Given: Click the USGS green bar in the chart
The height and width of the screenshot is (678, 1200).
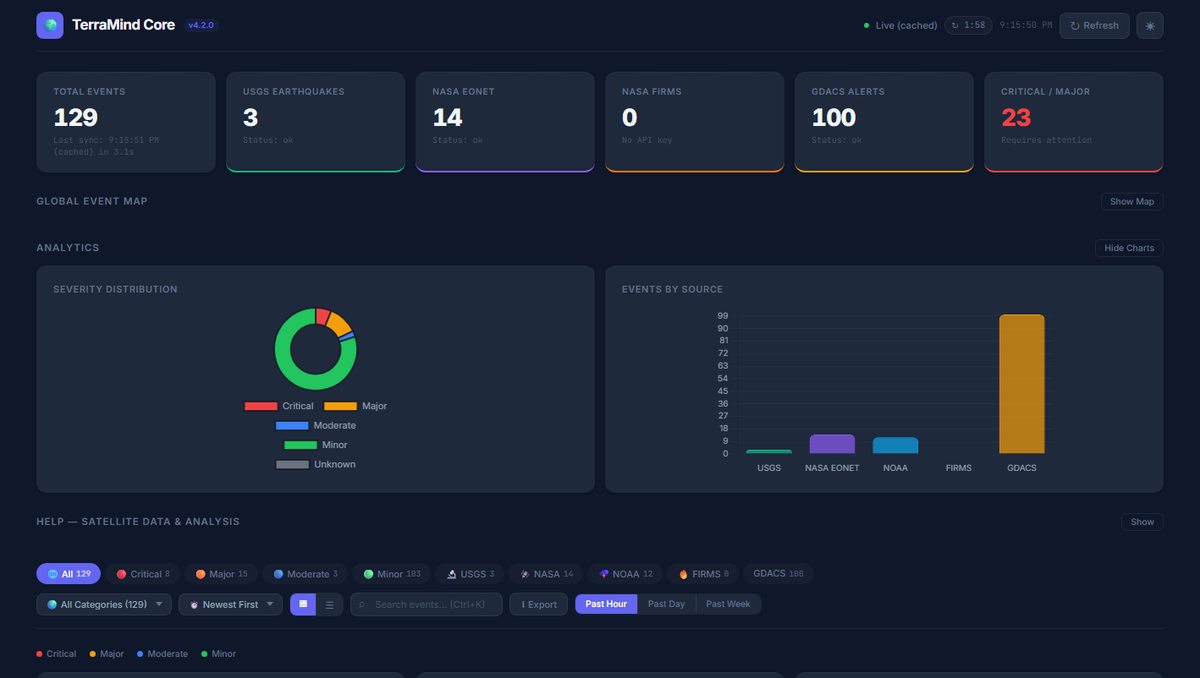Looking at the screenshot, I should pos(769,452).
